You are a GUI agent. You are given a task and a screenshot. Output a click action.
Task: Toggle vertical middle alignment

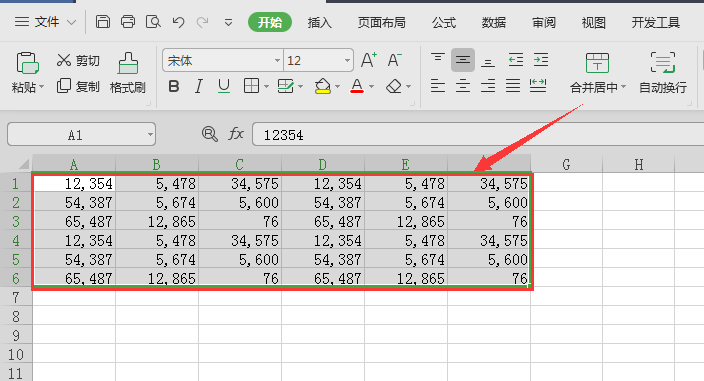click(463, 60)
